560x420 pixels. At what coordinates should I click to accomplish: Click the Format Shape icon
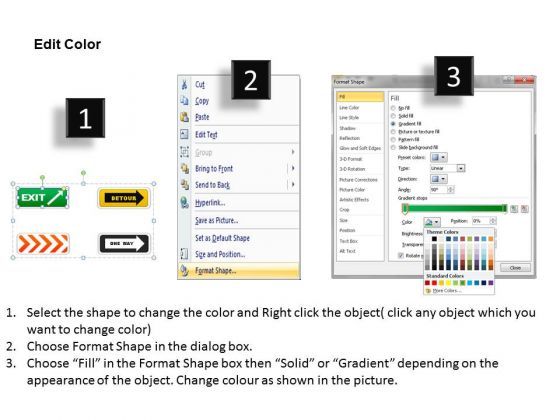(x=184, y=270)
